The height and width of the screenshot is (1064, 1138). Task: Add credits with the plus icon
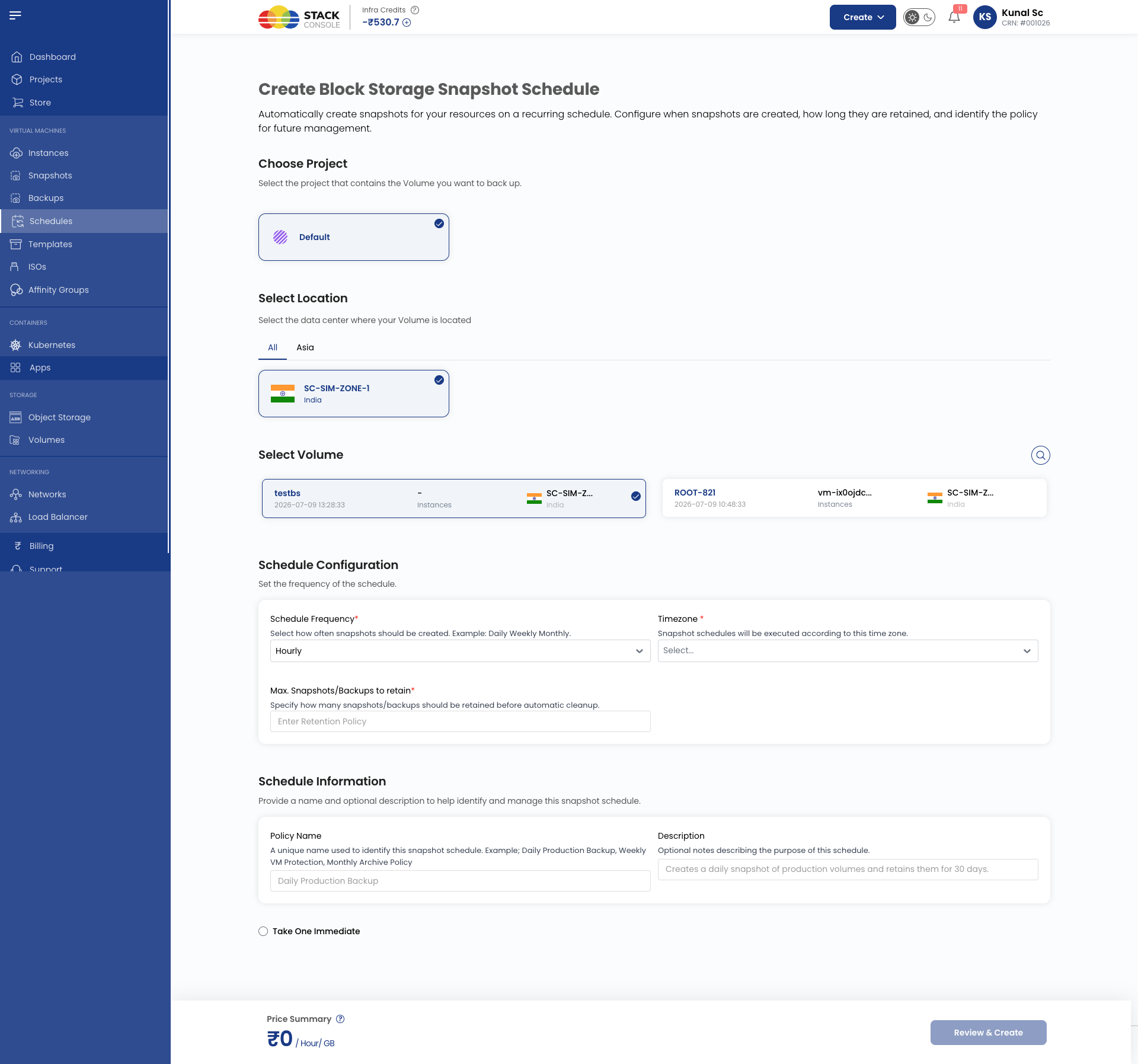[407, 23]
